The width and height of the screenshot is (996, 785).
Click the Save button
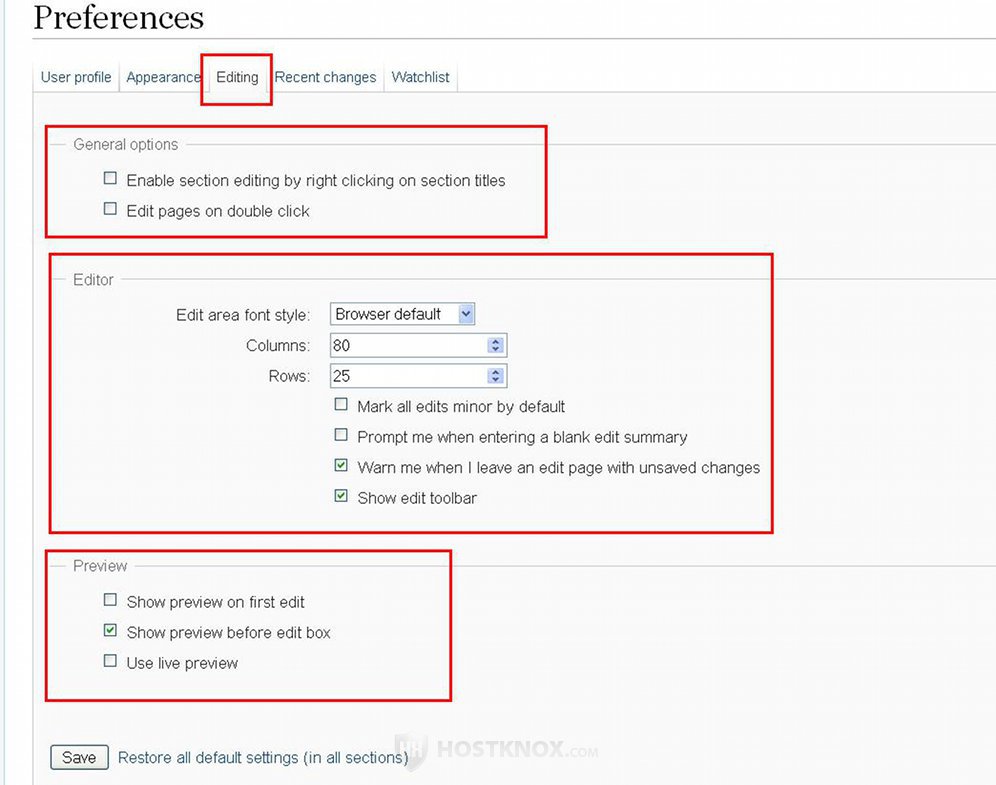[79, 757]
